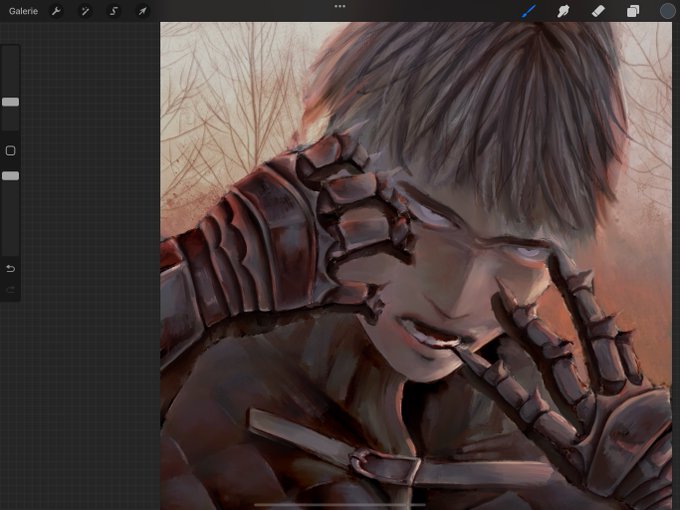
Task: Open the Actions wrench menu
Action: pos(56,11)
